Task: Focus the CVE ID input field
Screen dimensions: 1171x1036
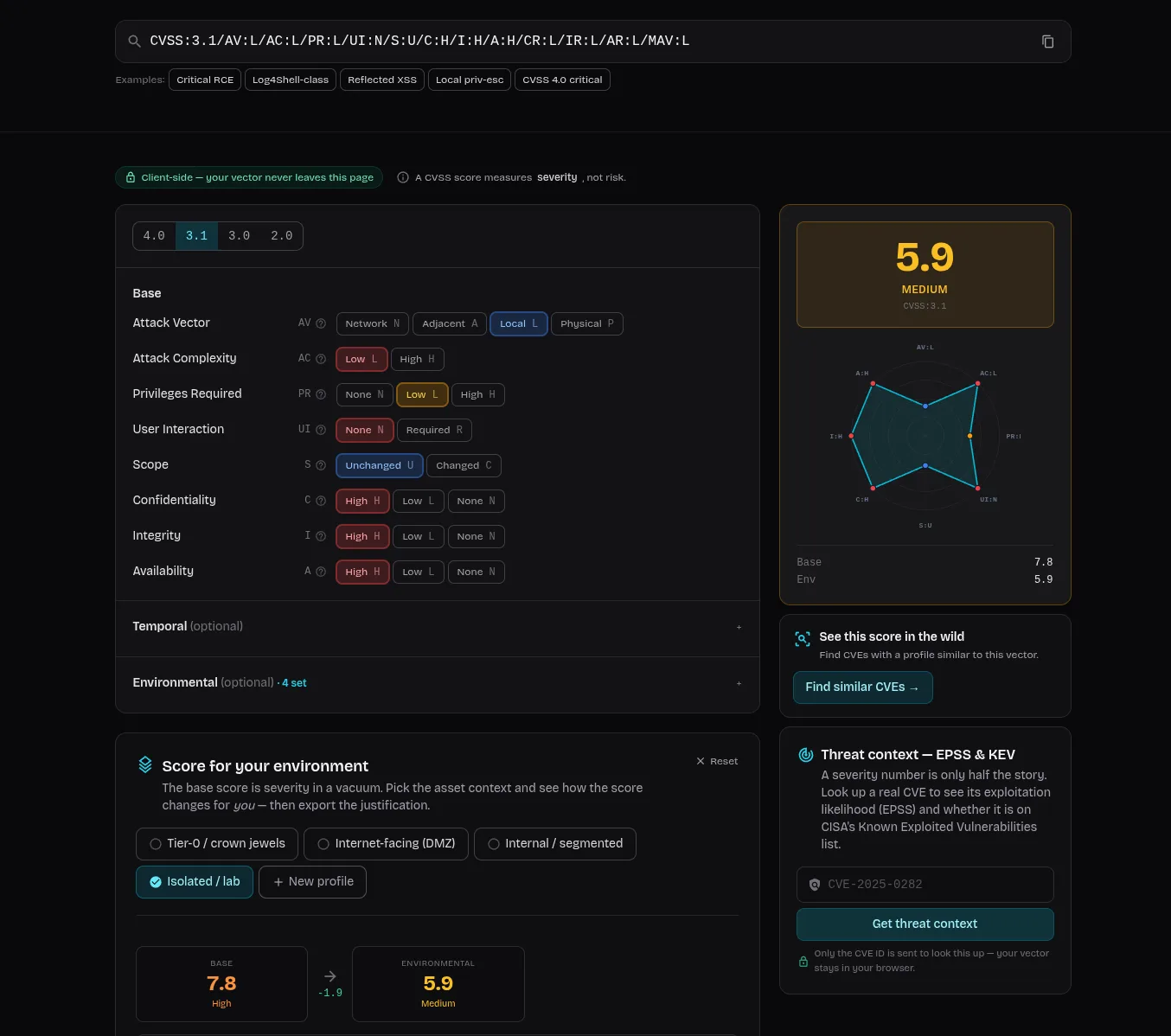Action: [x=925, y=885]
